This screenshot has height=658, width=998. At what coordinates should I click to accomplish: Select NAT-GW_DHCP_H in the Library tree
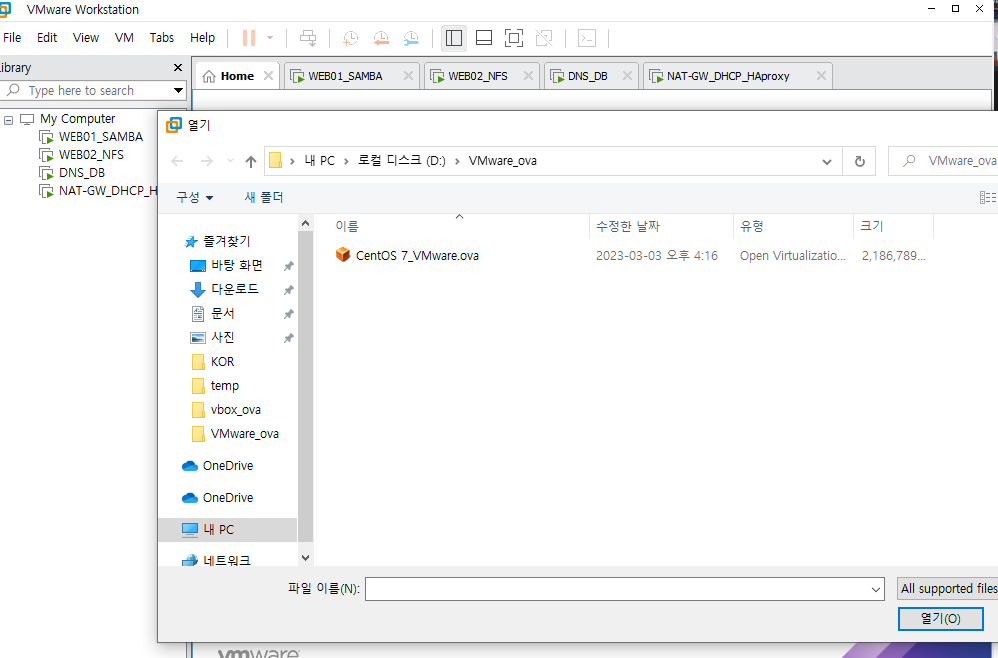98,190
